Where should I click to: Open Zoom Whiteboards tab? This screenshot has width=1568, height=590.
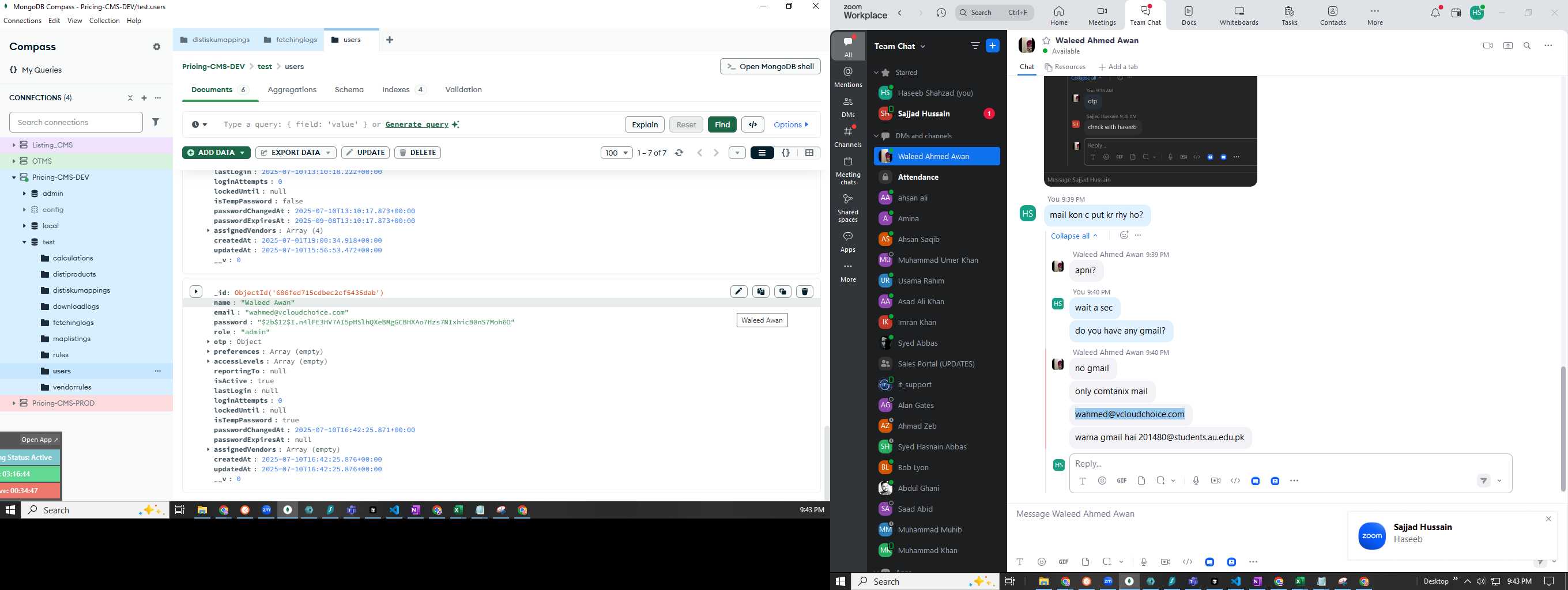click(x=1239, y=17)
